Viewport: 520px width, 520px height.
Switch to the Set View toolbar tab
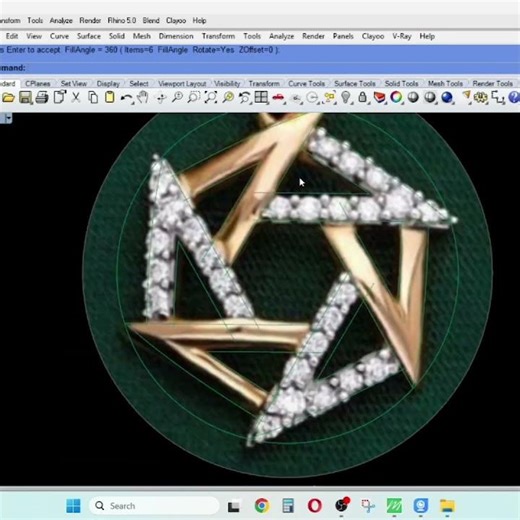(x=74, y=83)
